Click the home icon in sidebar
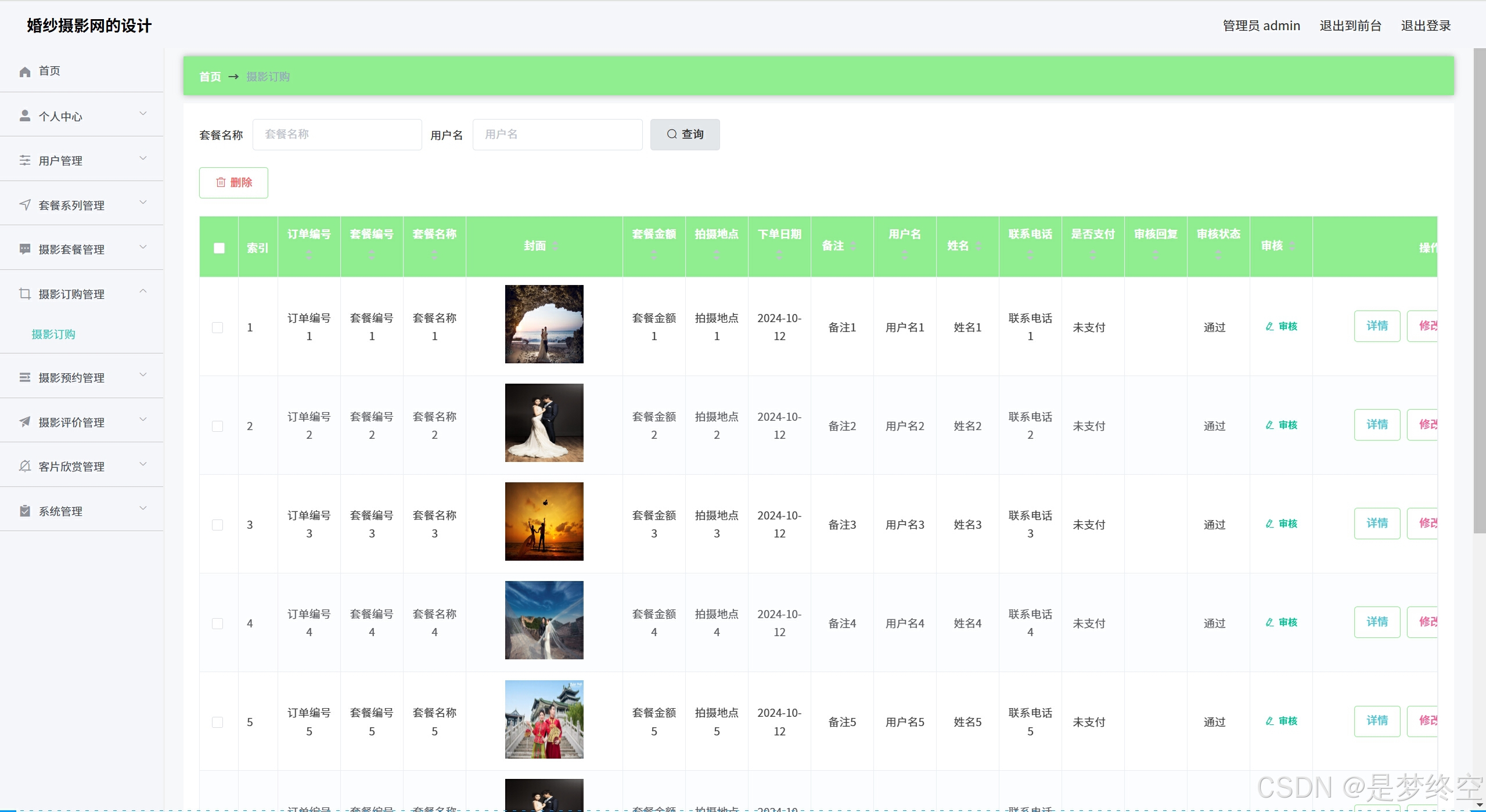 tap(24, 71)
